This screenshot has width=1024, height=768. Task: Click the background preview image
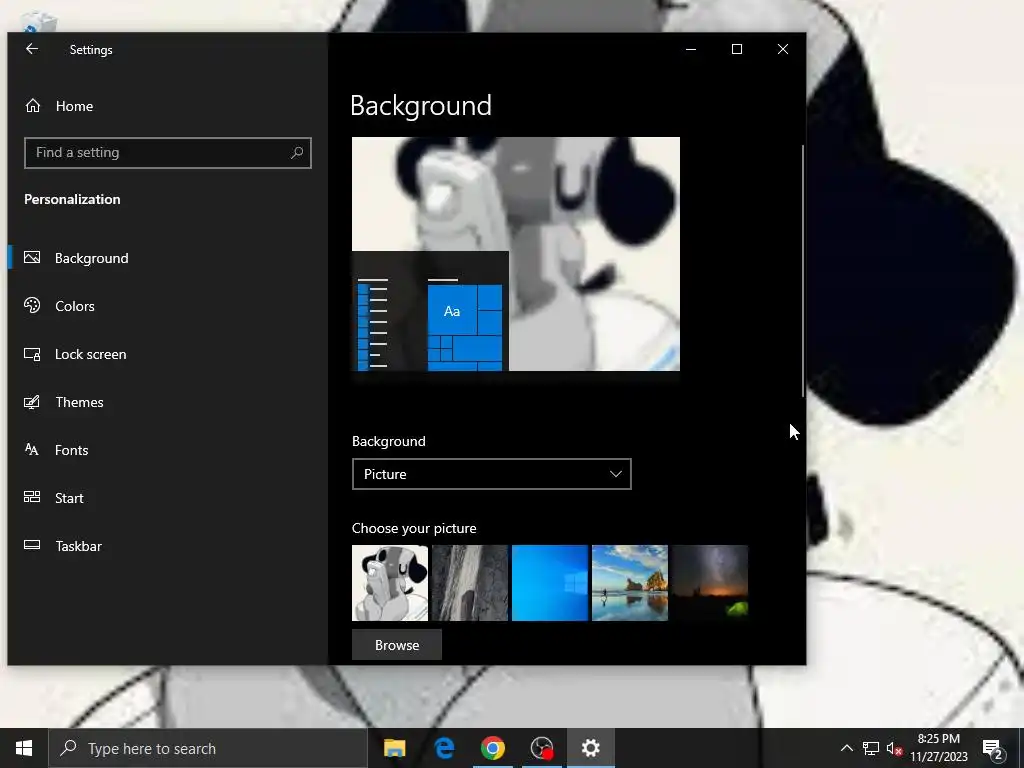click(x=516, y=254)
